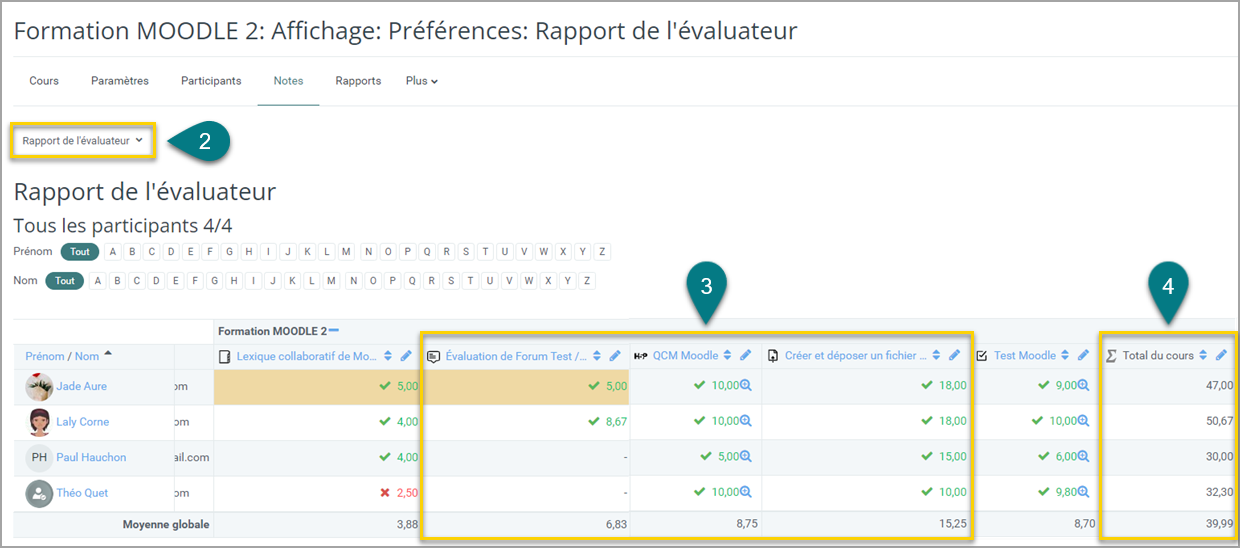
Task: Open the Paramètres tab
Action: click(x=120, y=81)
